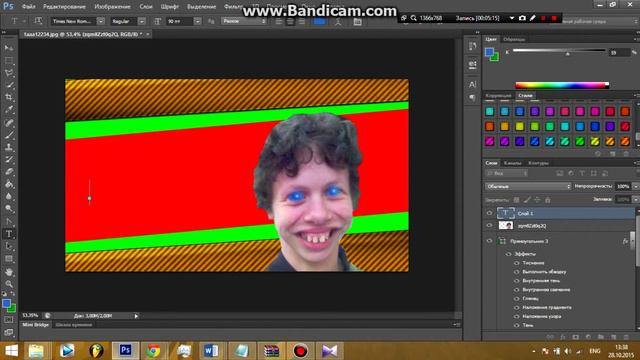
Task: Open the font family dropdown
Action: (x=100, y=21)
